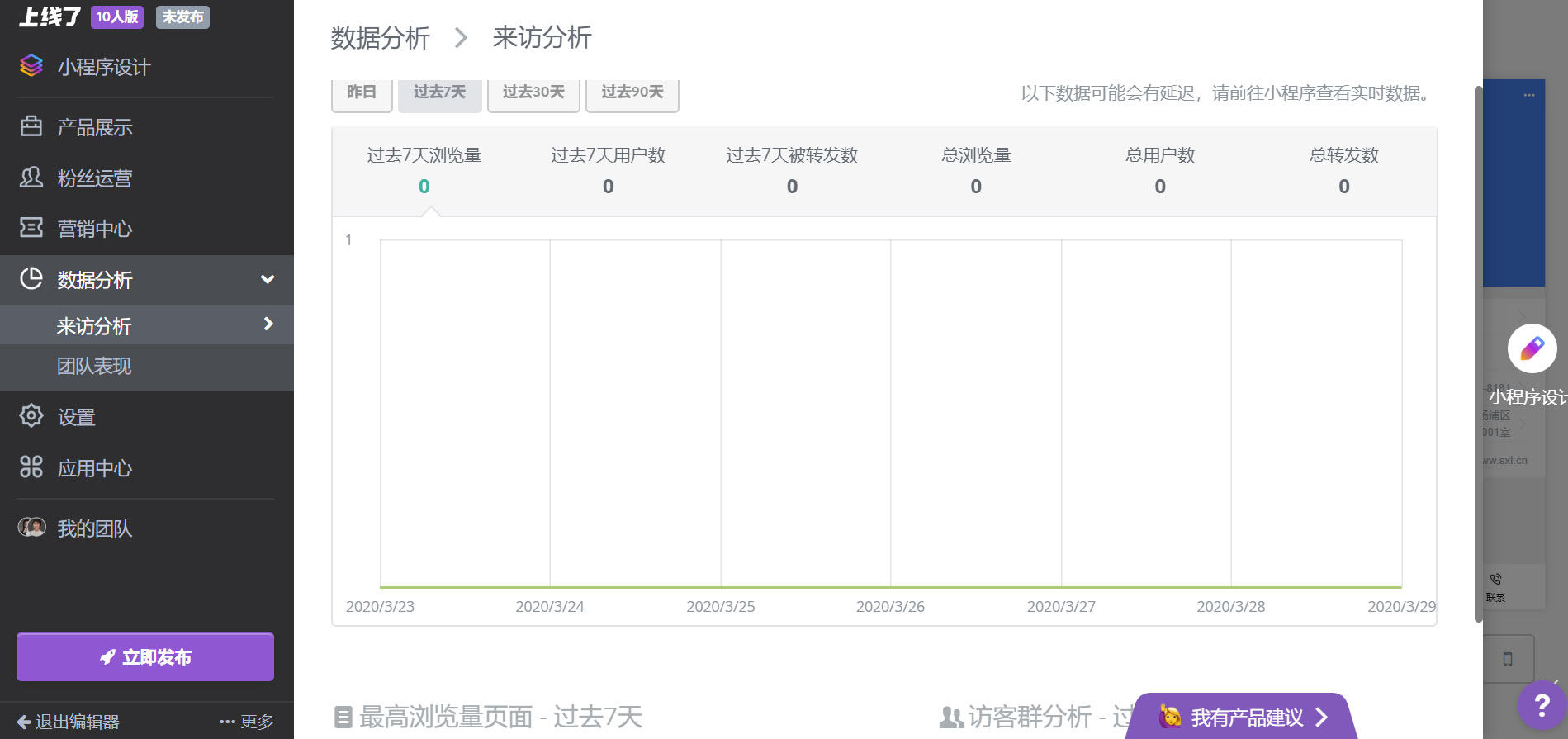Open 产品展示 via its briefcase icon
This screenshot has height=739, width=1568.
click(x=31, y=126)
